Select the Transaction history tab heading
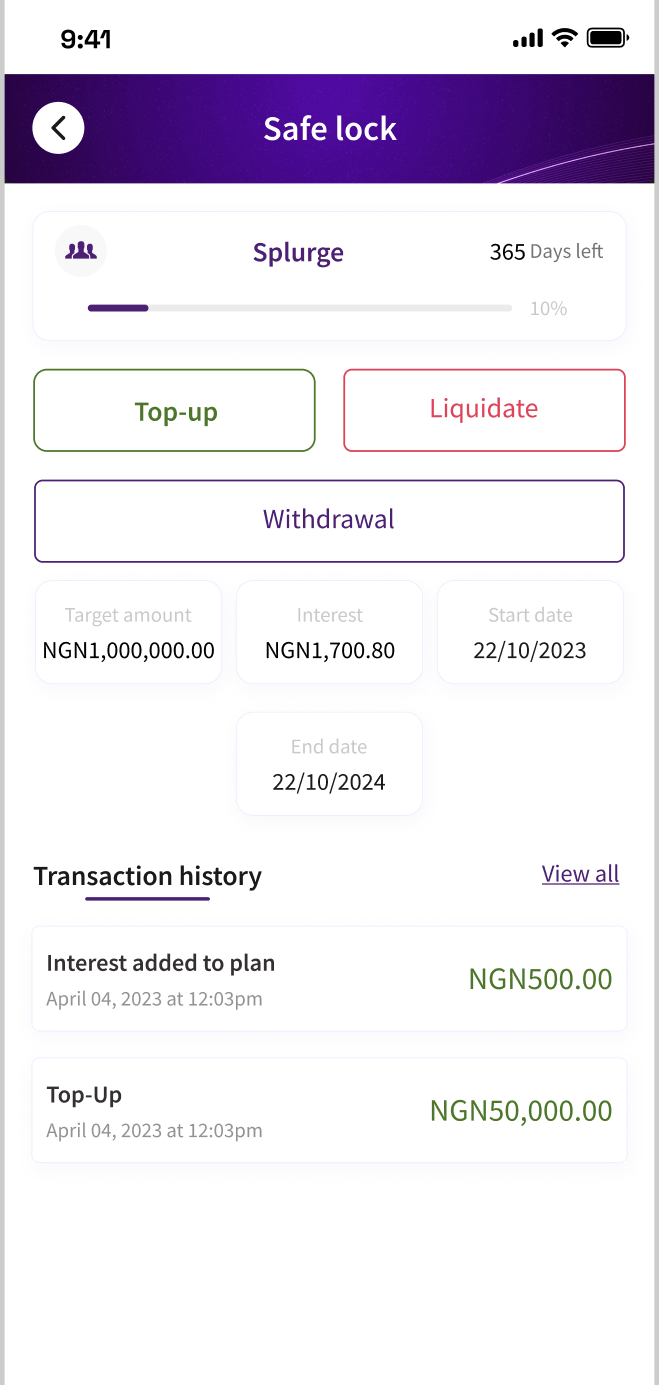 147,877
